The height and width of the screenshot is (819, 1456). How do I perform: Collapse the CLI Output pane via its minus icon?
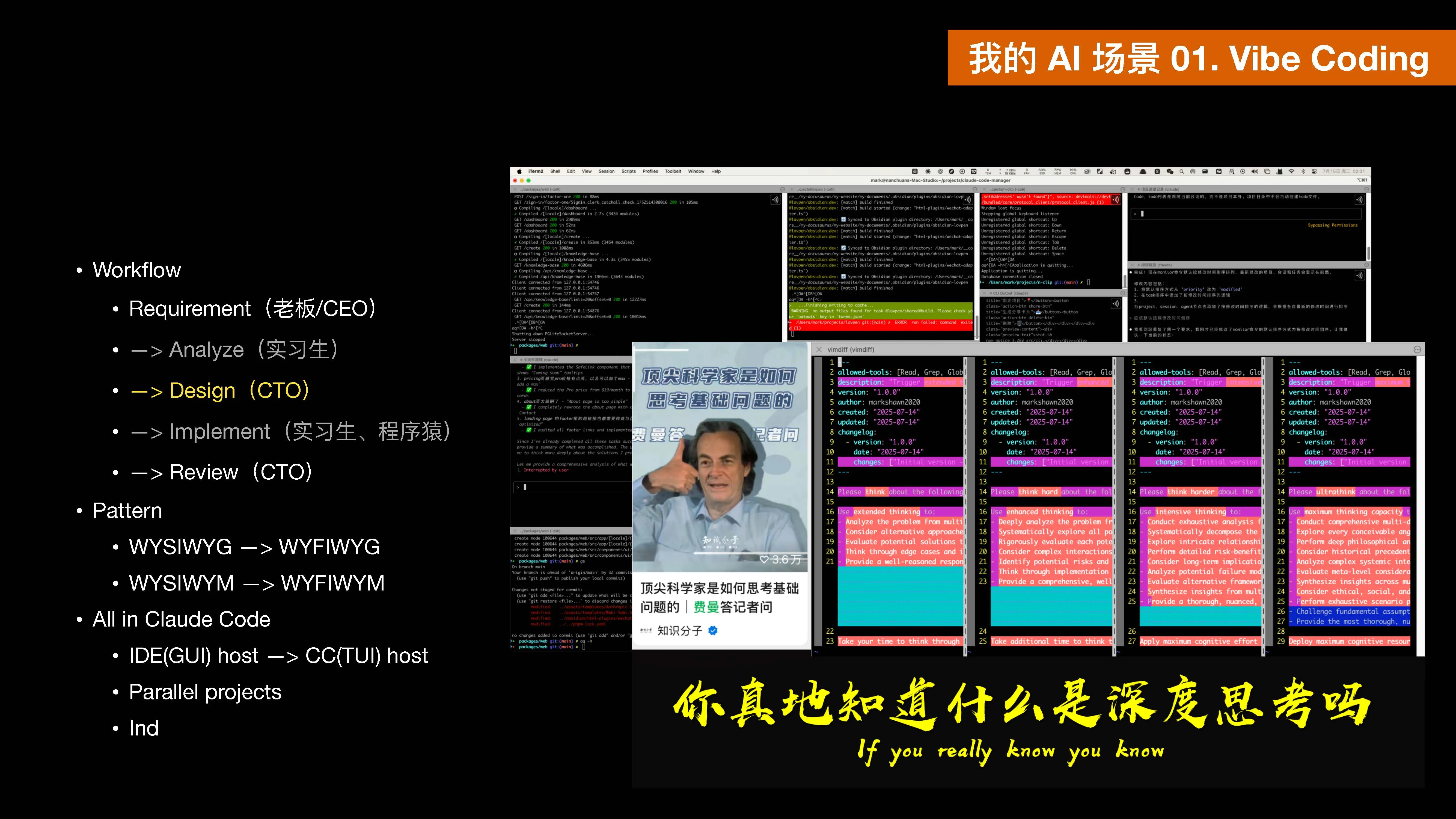click(x=1123, y=293)
